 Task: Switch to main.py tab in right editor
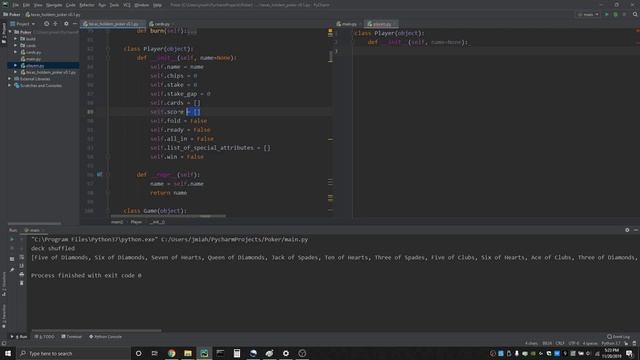pos(348,24)
